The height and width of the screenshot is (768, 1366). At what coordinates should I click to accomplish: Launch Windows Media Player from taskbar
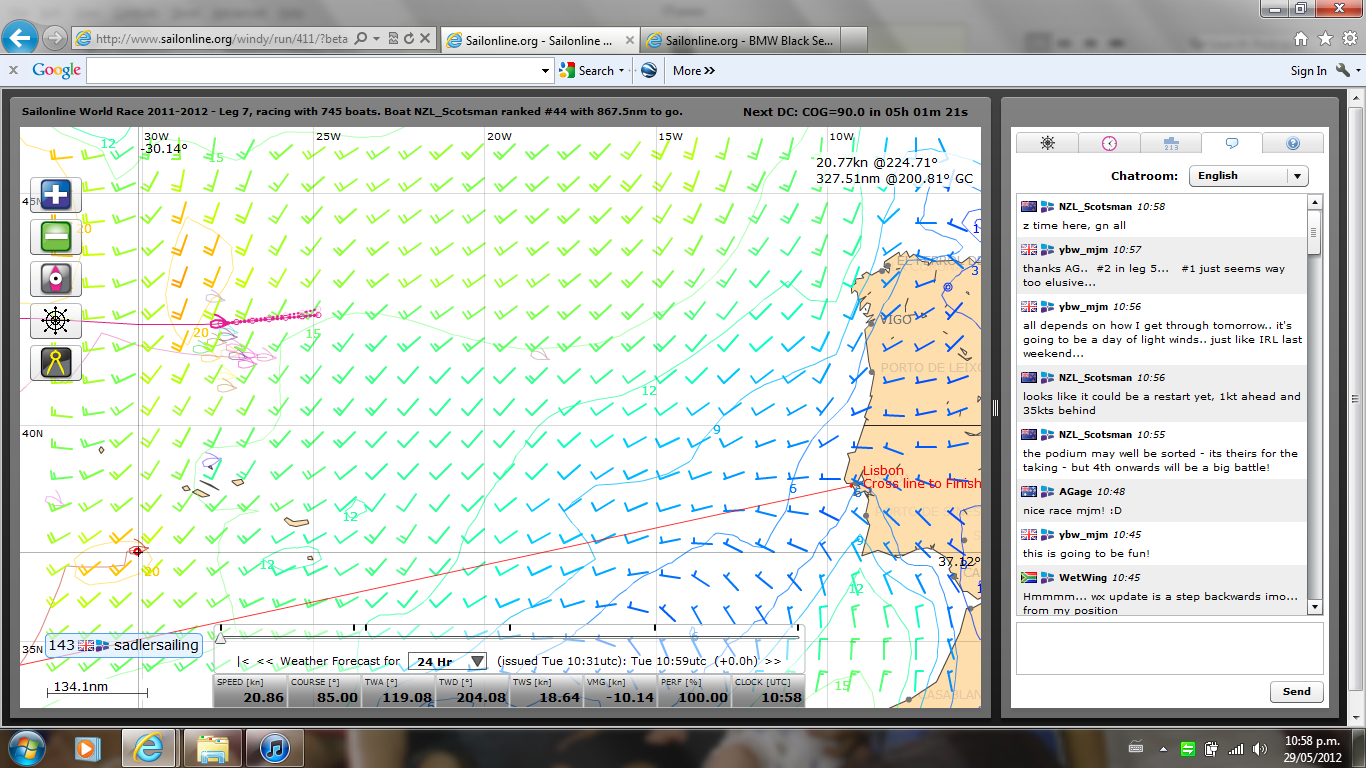point(88,747)
